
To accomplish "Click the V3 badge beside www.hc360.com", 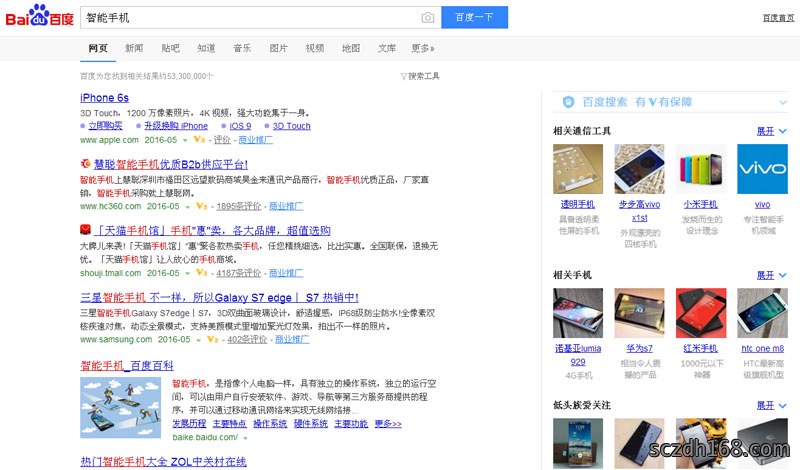I will (x=202, y=206).
